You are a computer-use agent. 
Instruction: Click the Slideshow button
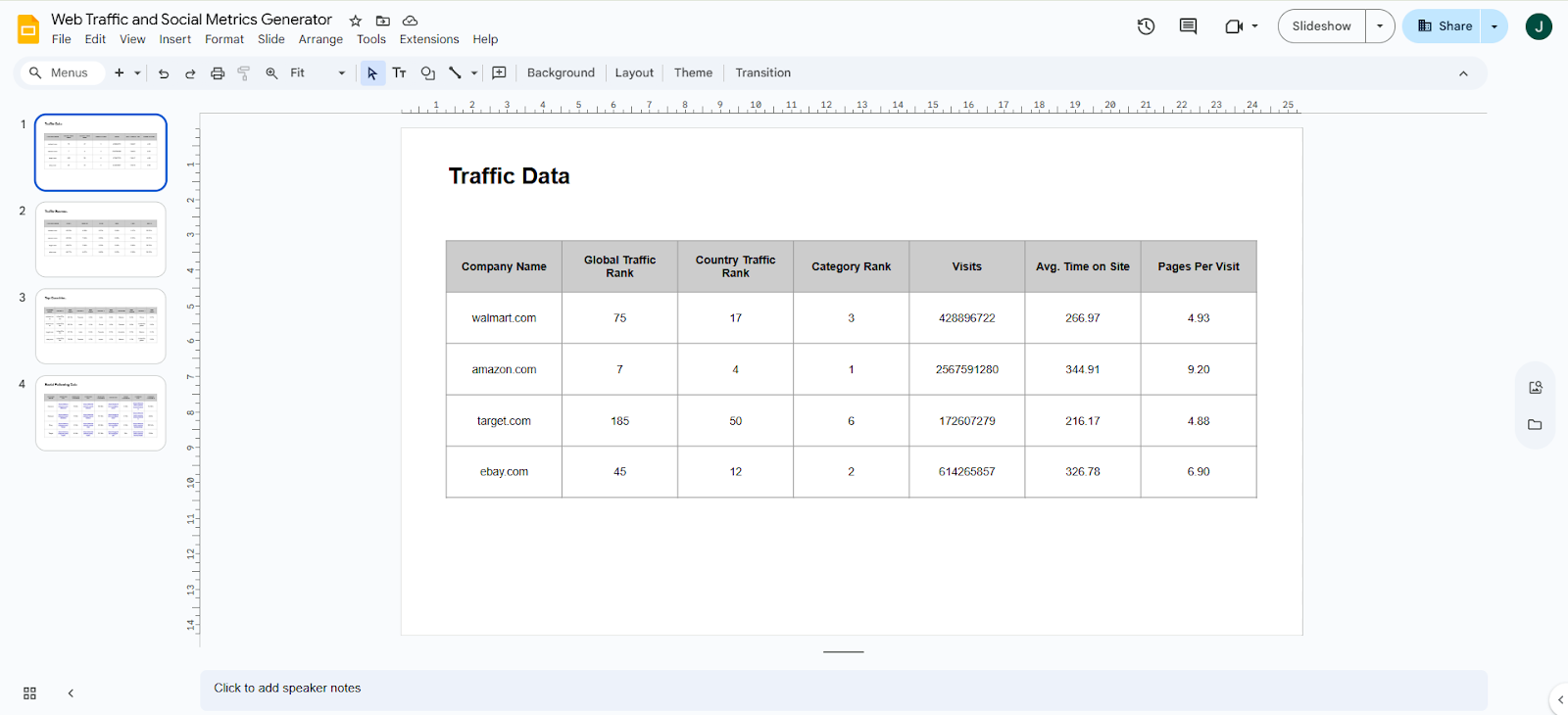pyautogui.click(x=1322, y=26)
